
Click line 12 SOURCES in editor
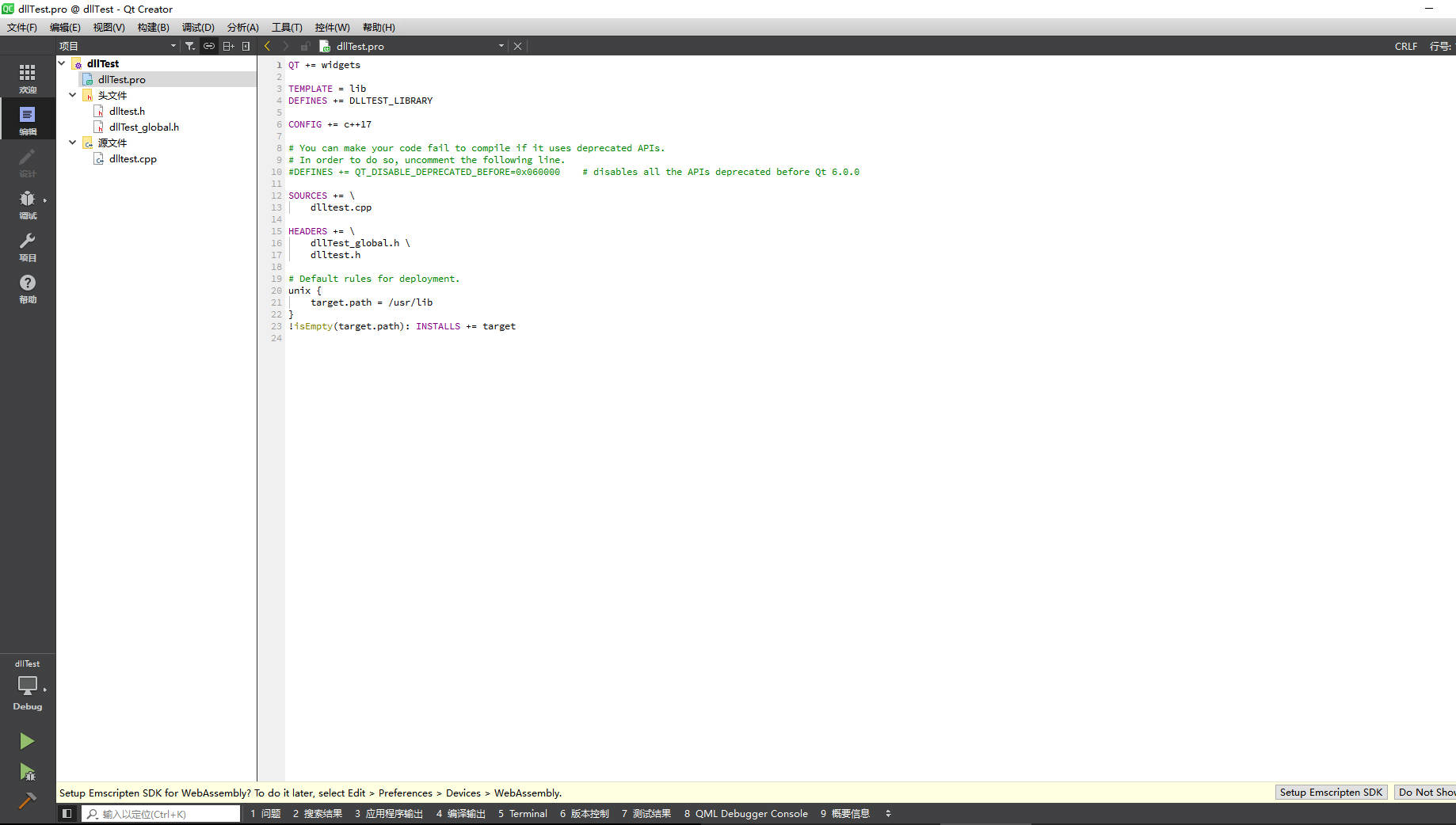pos(307,196)
